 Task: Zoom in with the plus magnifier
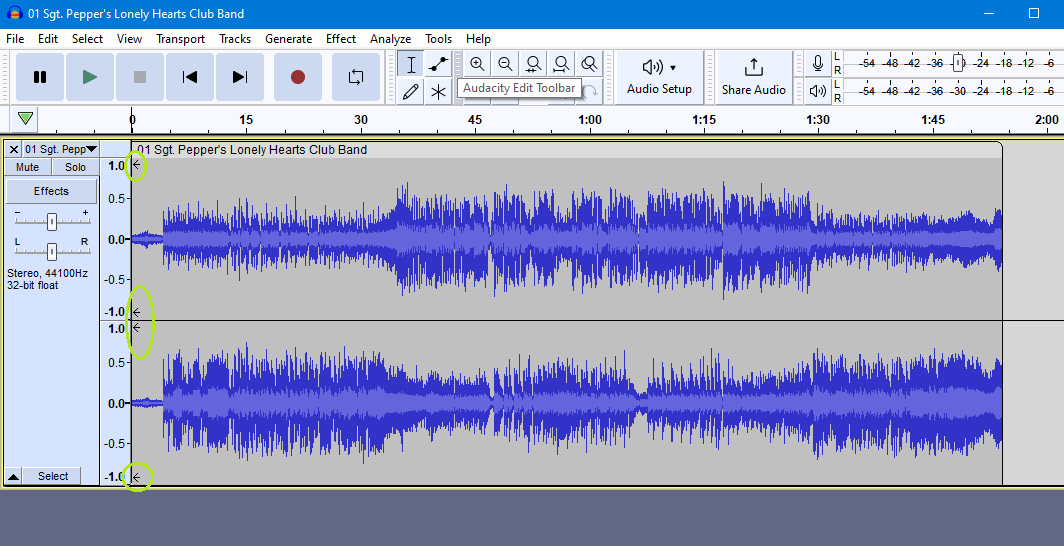pos(478,64)
